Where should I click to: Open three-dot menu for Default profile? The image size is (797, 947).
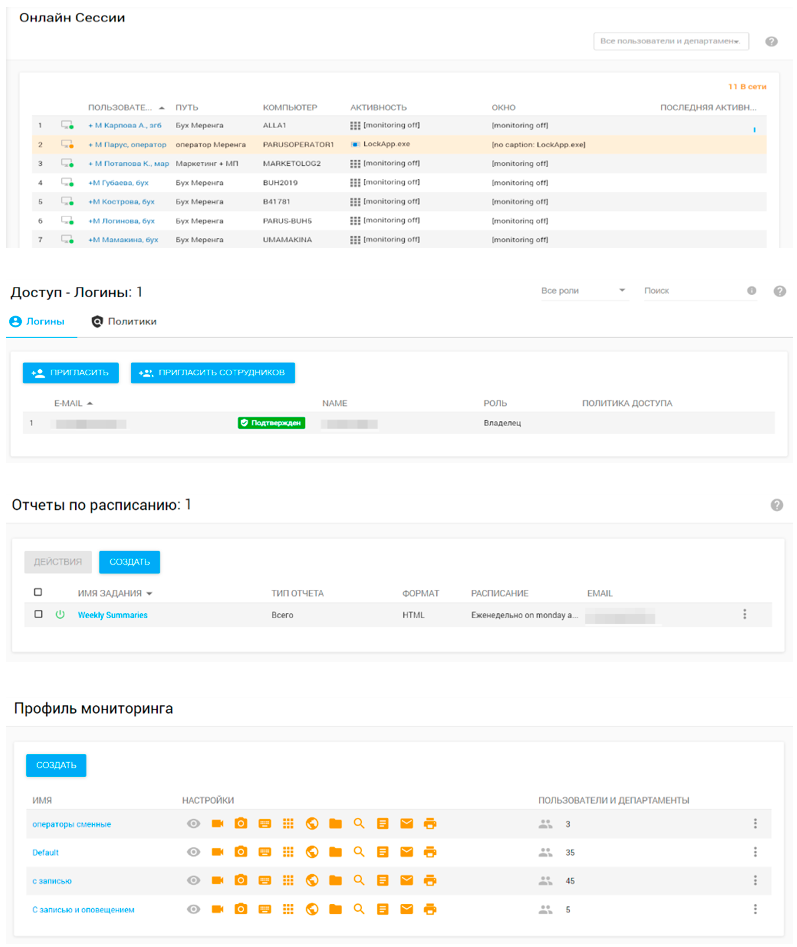755,852
